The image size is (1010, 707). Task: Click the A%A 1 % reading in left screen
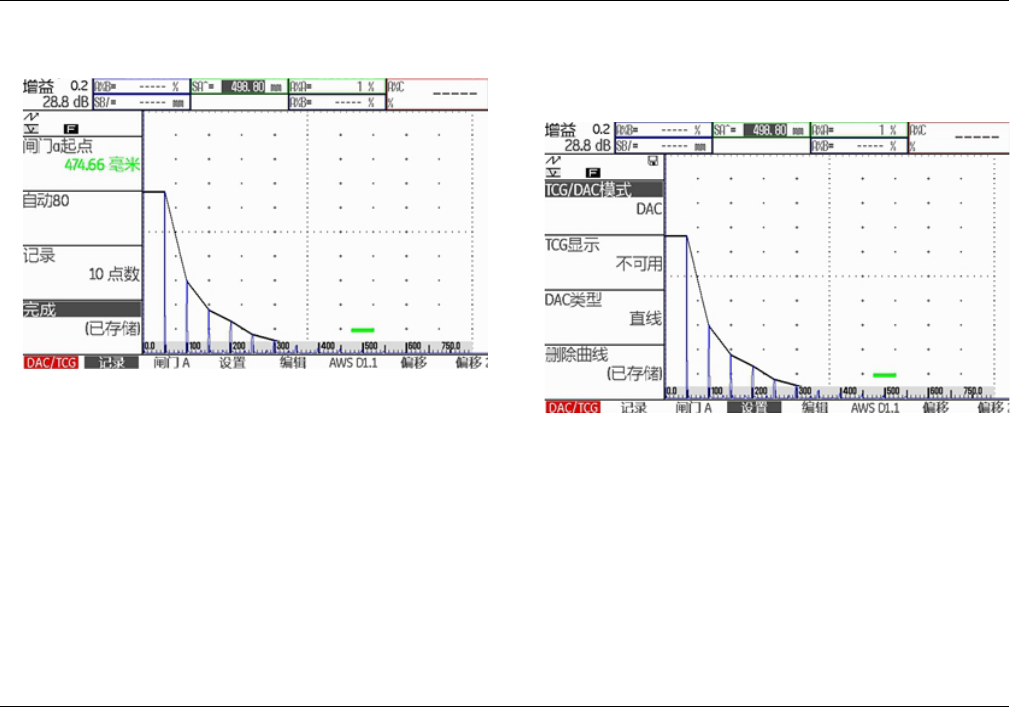336,86
